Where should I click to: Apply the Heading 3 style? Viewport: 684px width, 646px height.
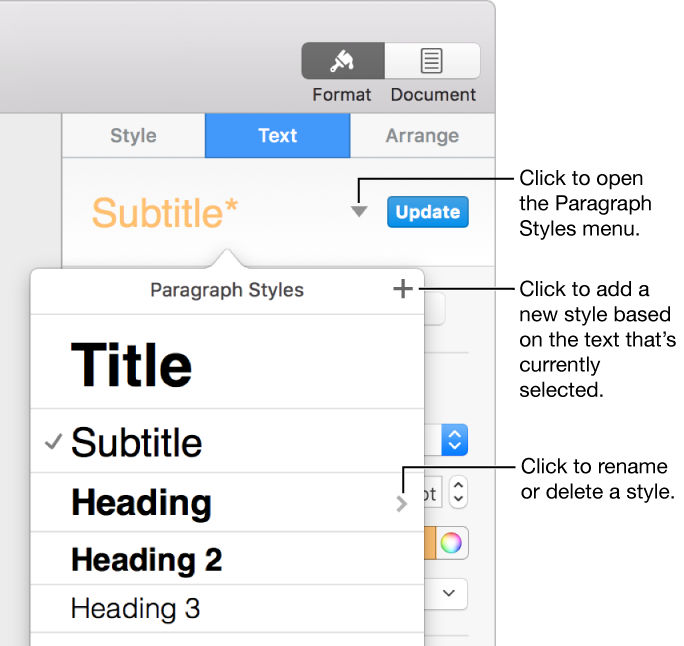coord(227,608)
